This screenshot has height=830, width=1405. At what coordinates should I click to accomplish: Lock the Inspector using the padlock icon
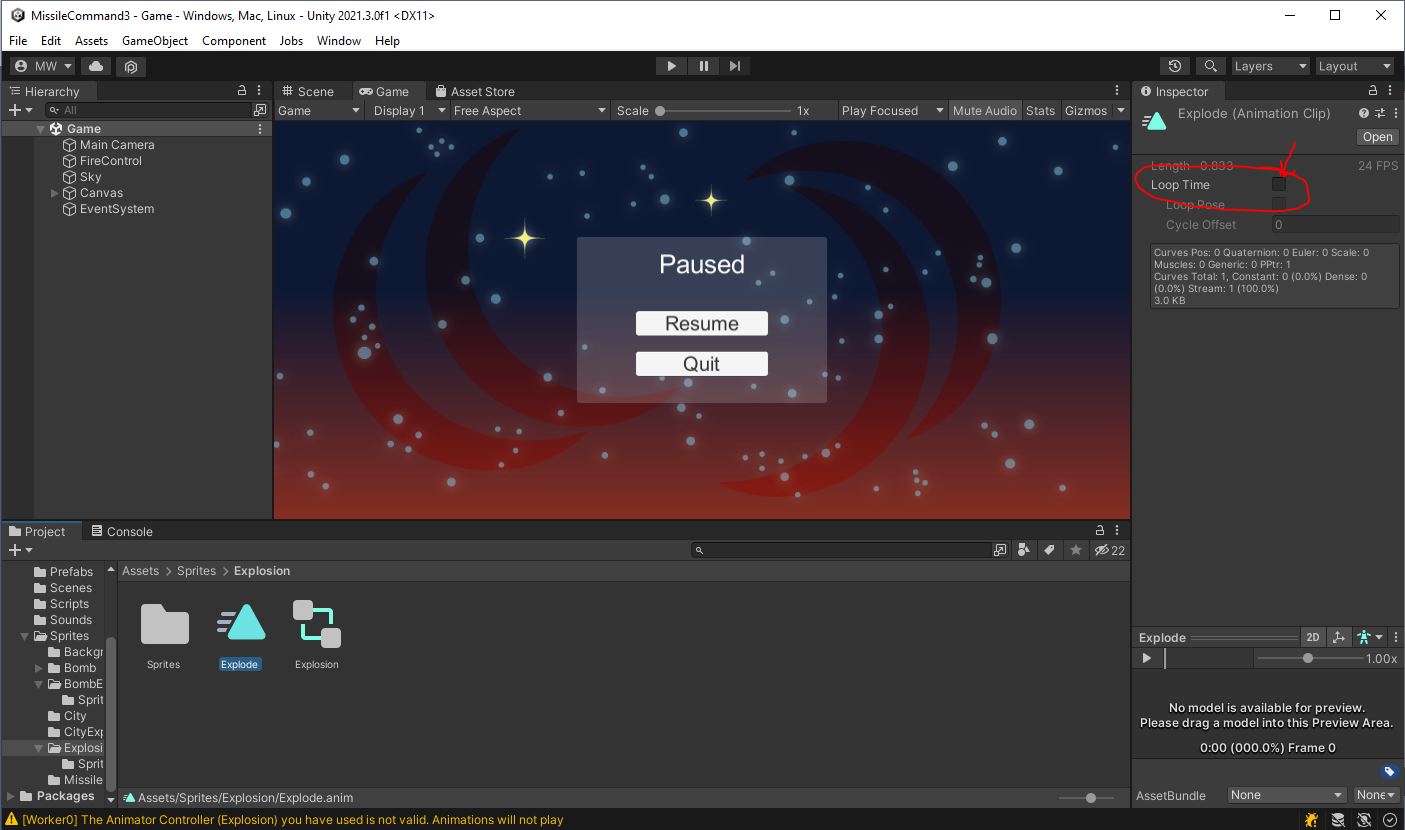coord(1374,91)
